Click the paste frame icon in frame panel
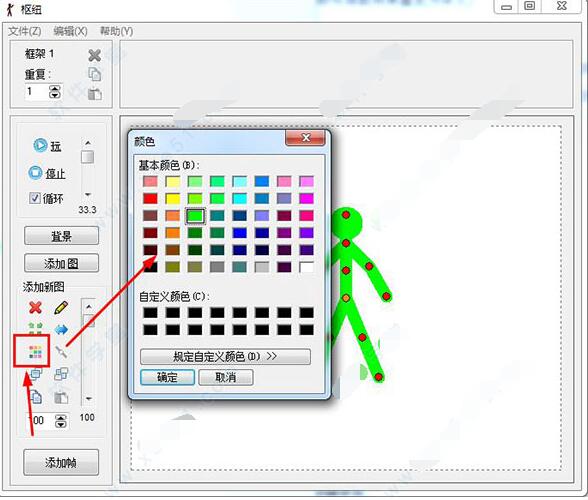588x500 pixels. click(x=94, y=93)
